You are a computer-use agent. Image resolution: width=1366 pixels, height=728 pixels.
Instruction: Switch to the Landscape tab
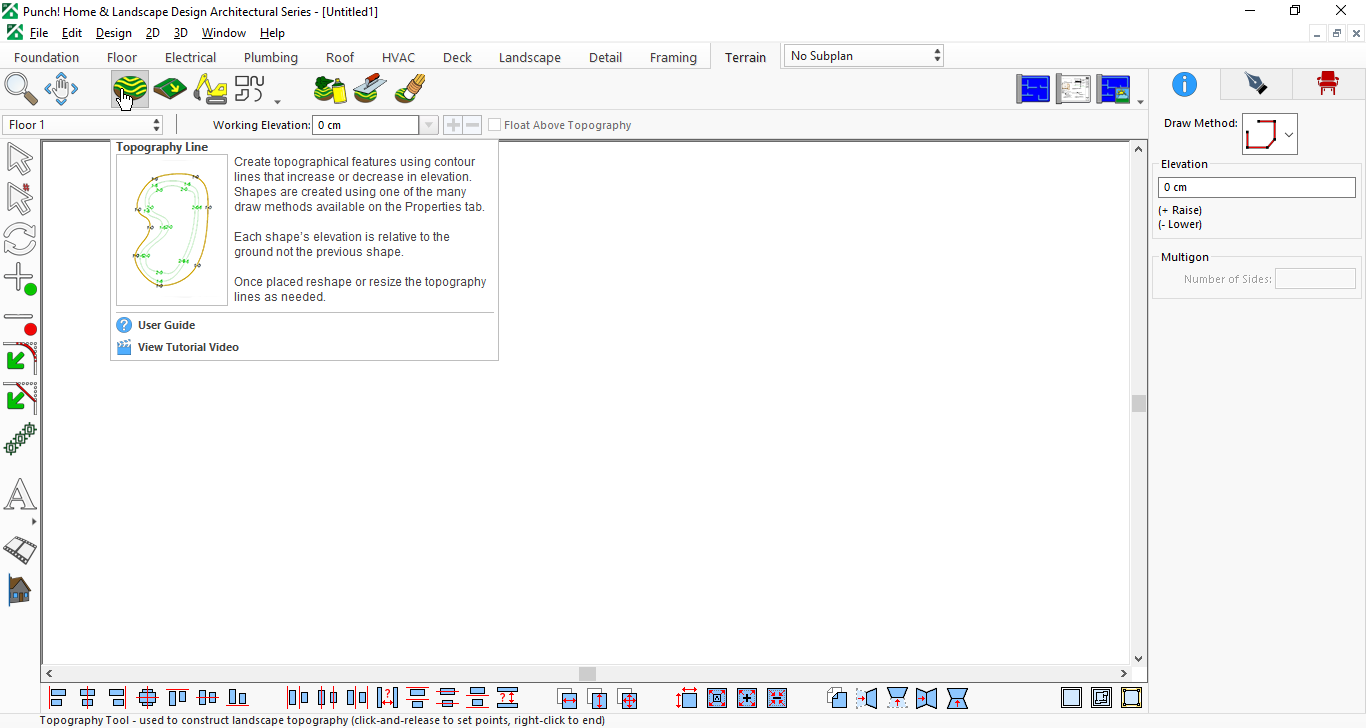click(x=530, y=57)
